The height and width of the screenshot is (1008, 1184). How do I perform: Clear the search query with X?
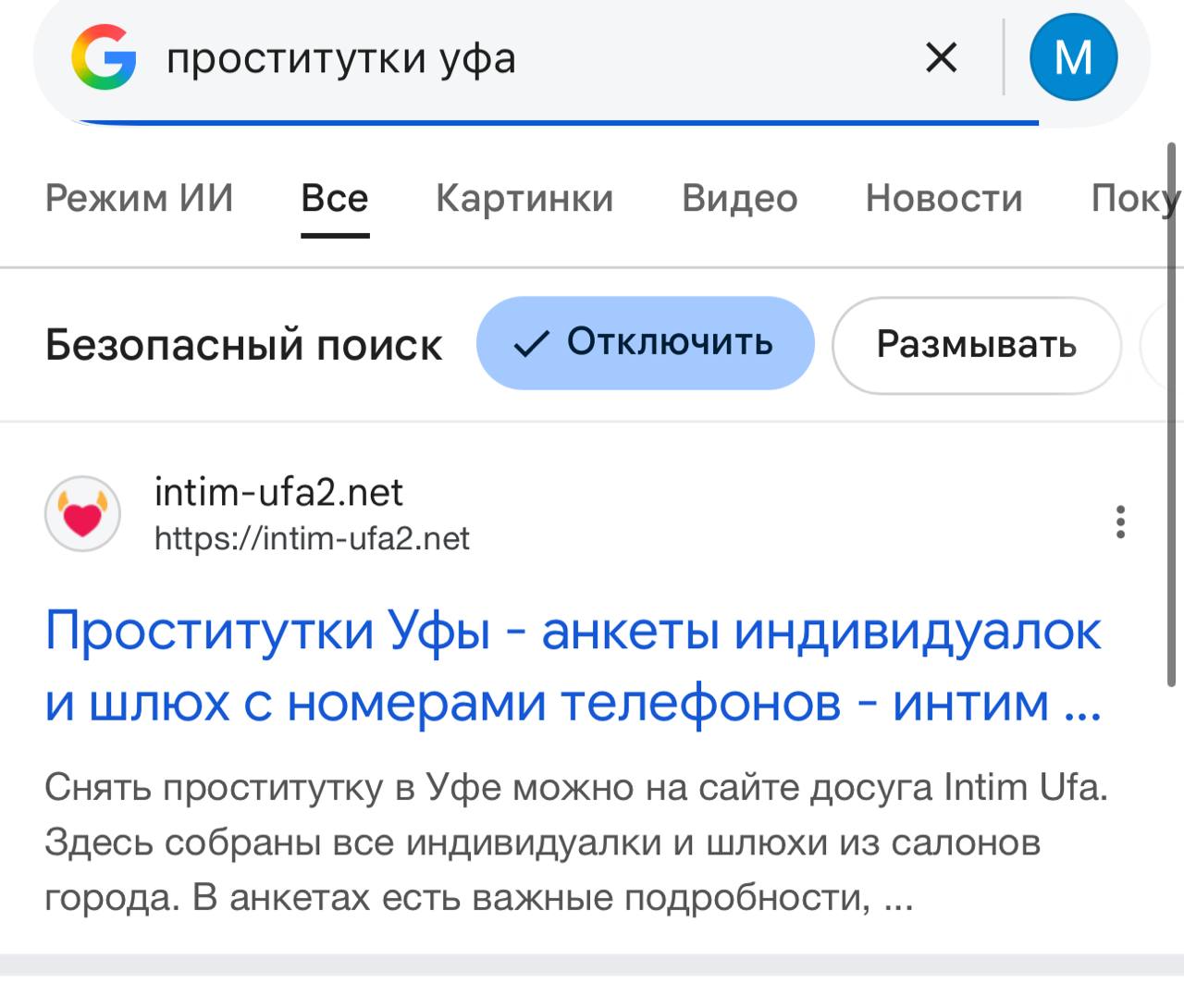coord(941,58)
